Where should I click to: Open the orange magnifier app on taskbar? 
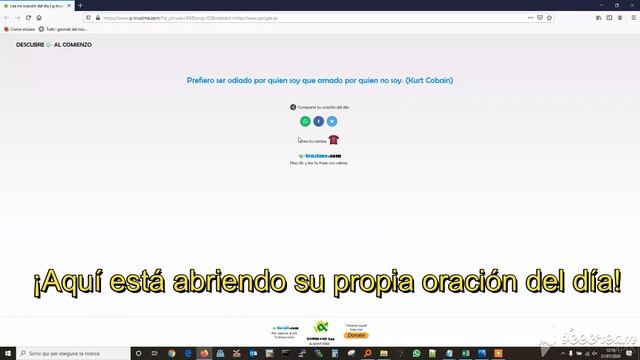coord(367,353)
